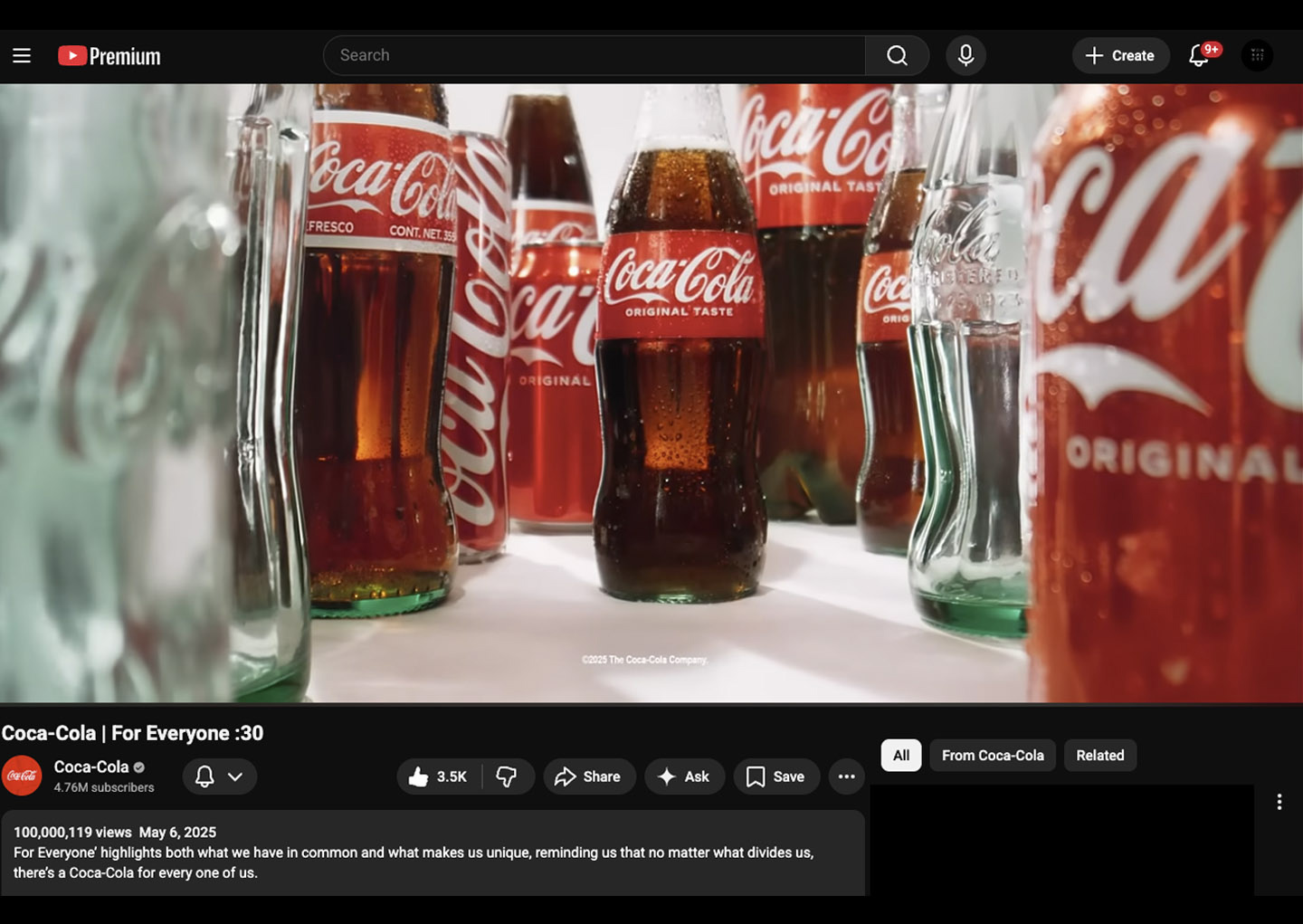This screenshot has width=1303, height=924.
Task: Start voice search with microphone
Action: (x=965, y=56)
